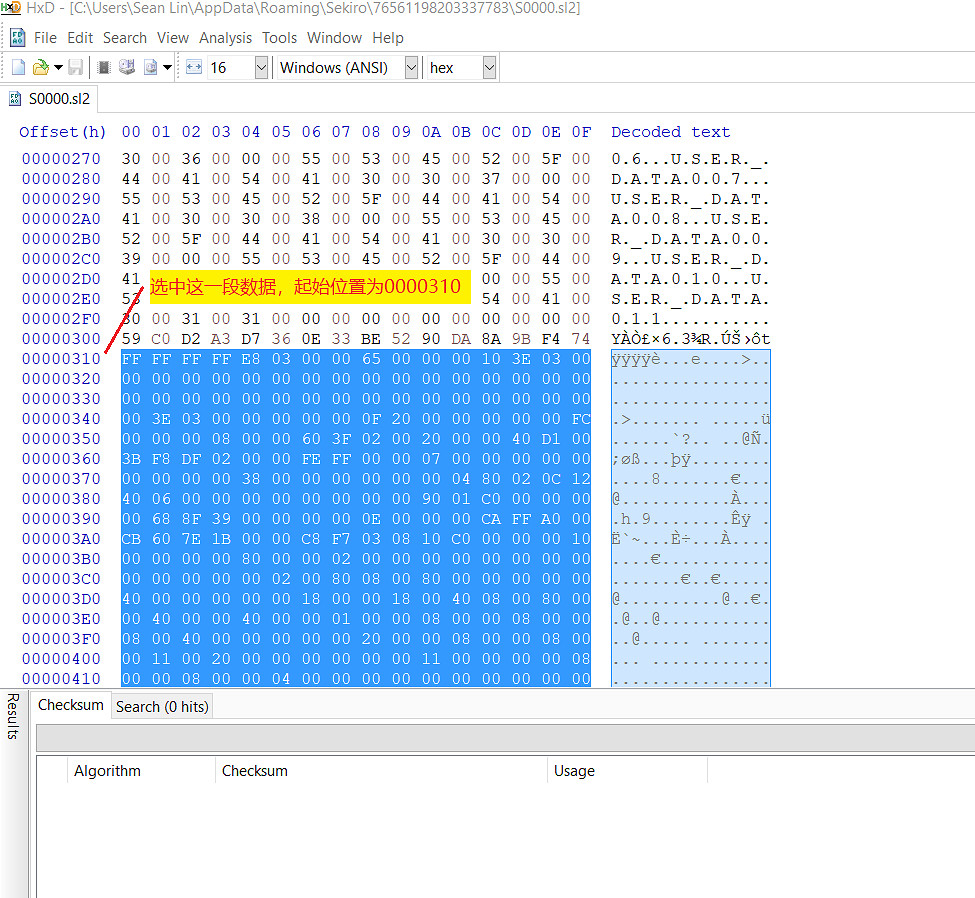
Task: Click the Open file folder icon
Action: 40,68
